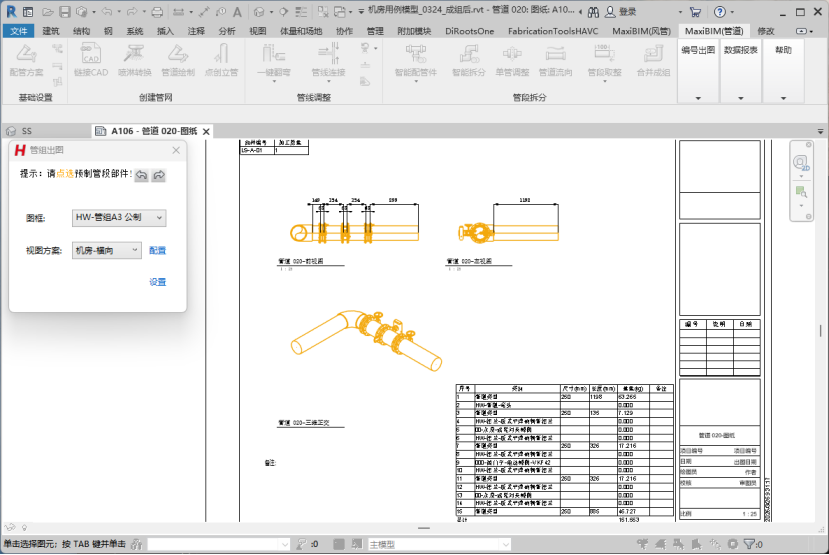Click the 管道流向 pipe flow direction tool

click(555, 60)
